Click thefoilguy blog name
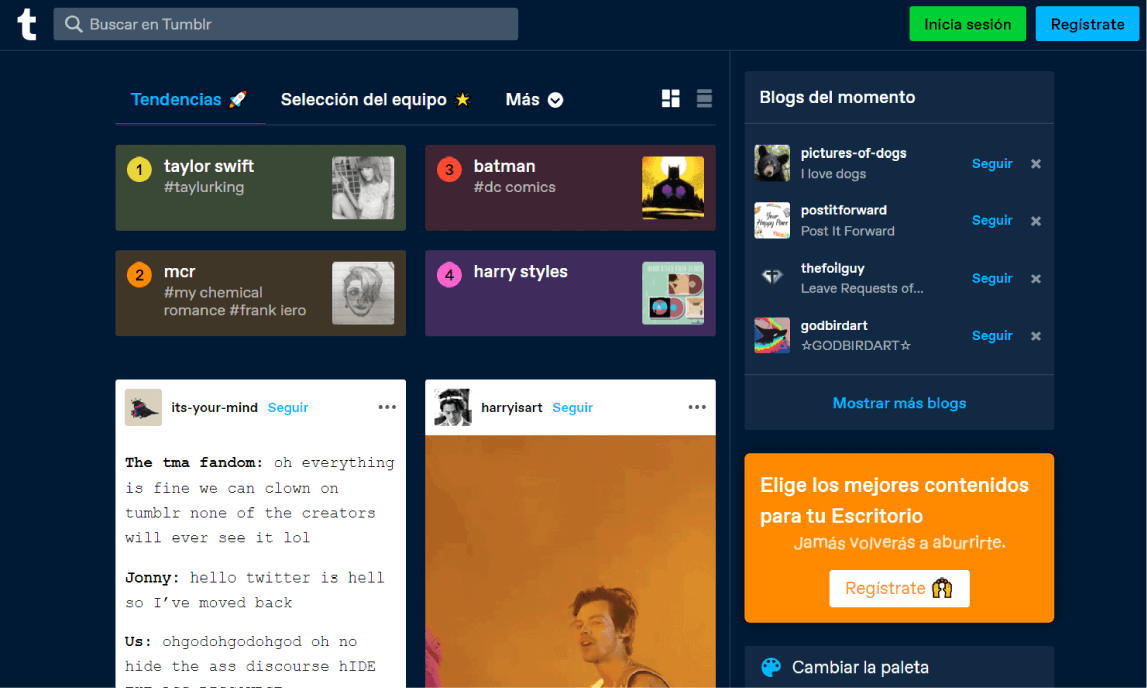Viewport: 1147px width, 688px height. click(832, 268)
